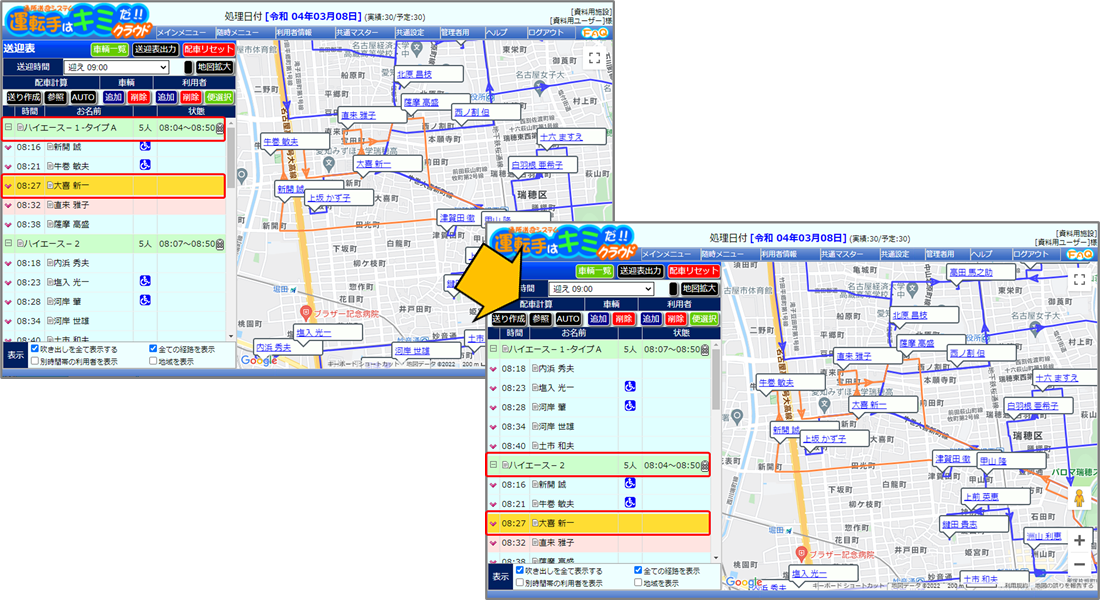Enable 別時間帯の利用者を表示 checkbox in left window
Screen dimensions: 1100x600
pos(34,361)
